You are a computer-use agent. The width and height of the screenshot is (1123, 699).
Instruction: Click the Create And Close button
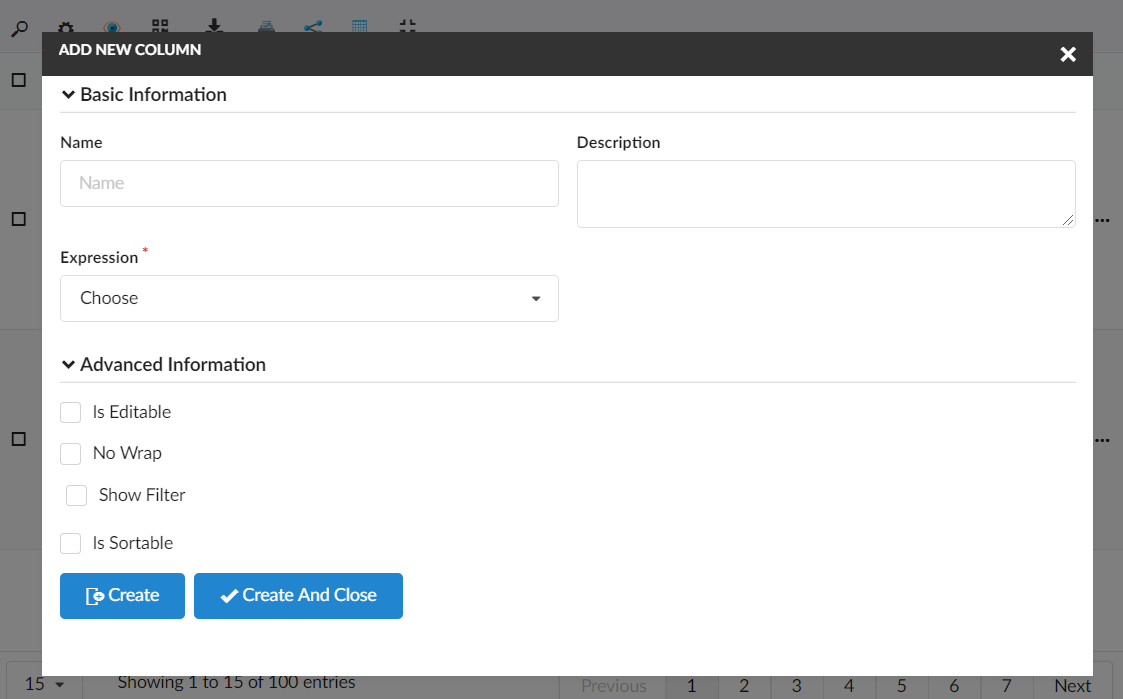298,596
